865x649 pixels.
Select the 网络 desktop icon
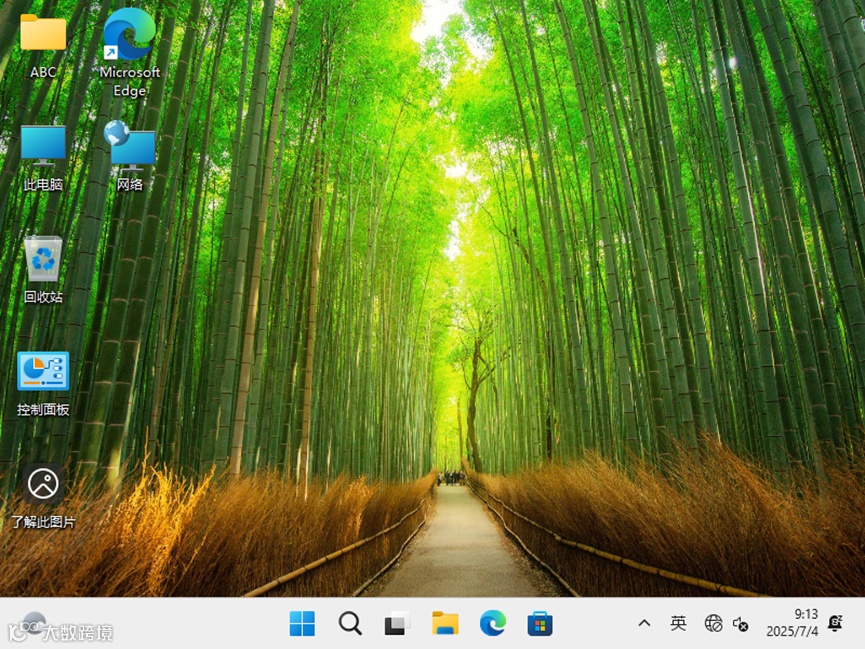coord(130,156)
